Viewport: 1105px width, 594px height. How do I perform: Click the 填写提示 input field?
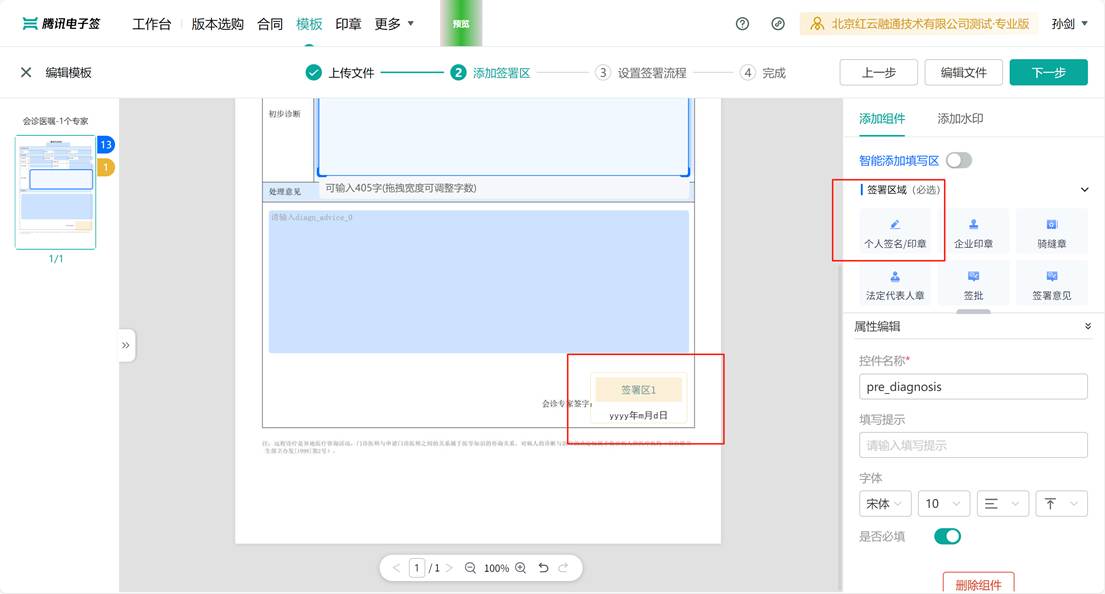tap(972, 446)
